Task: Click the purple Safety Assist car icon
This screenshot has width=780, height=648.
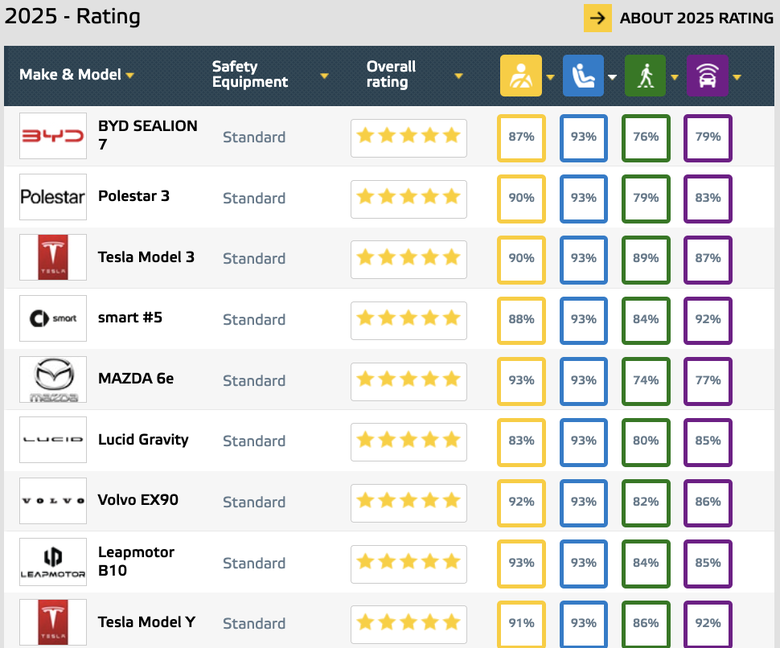Action: click(707, 76)
